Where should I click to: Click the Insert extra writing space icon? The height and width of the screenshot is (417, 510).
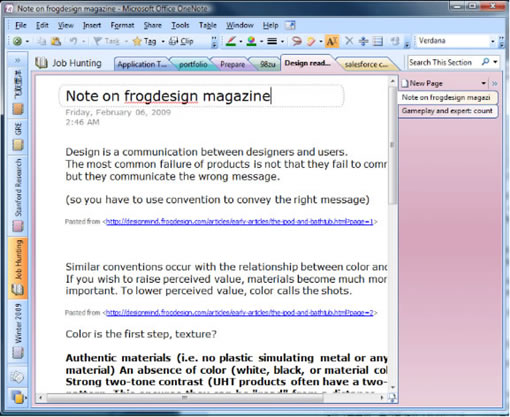[363, 41]
